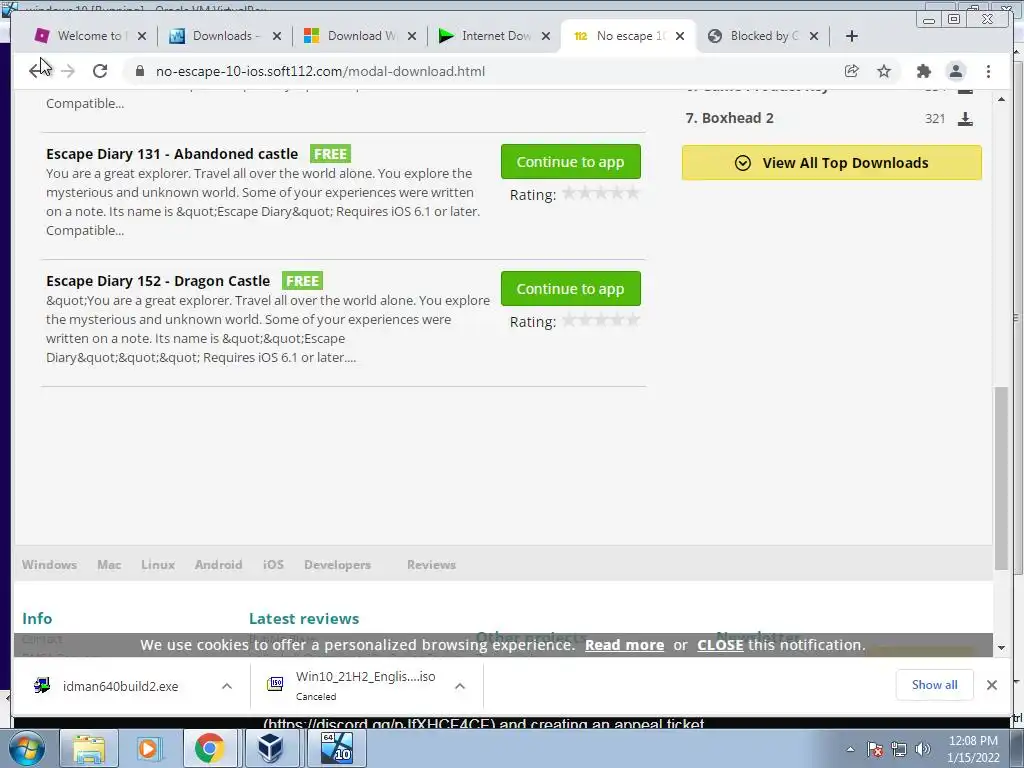Click the share page icon in address bar
The height and width of the screenshot is (768, 1024).
click(852, 71)
